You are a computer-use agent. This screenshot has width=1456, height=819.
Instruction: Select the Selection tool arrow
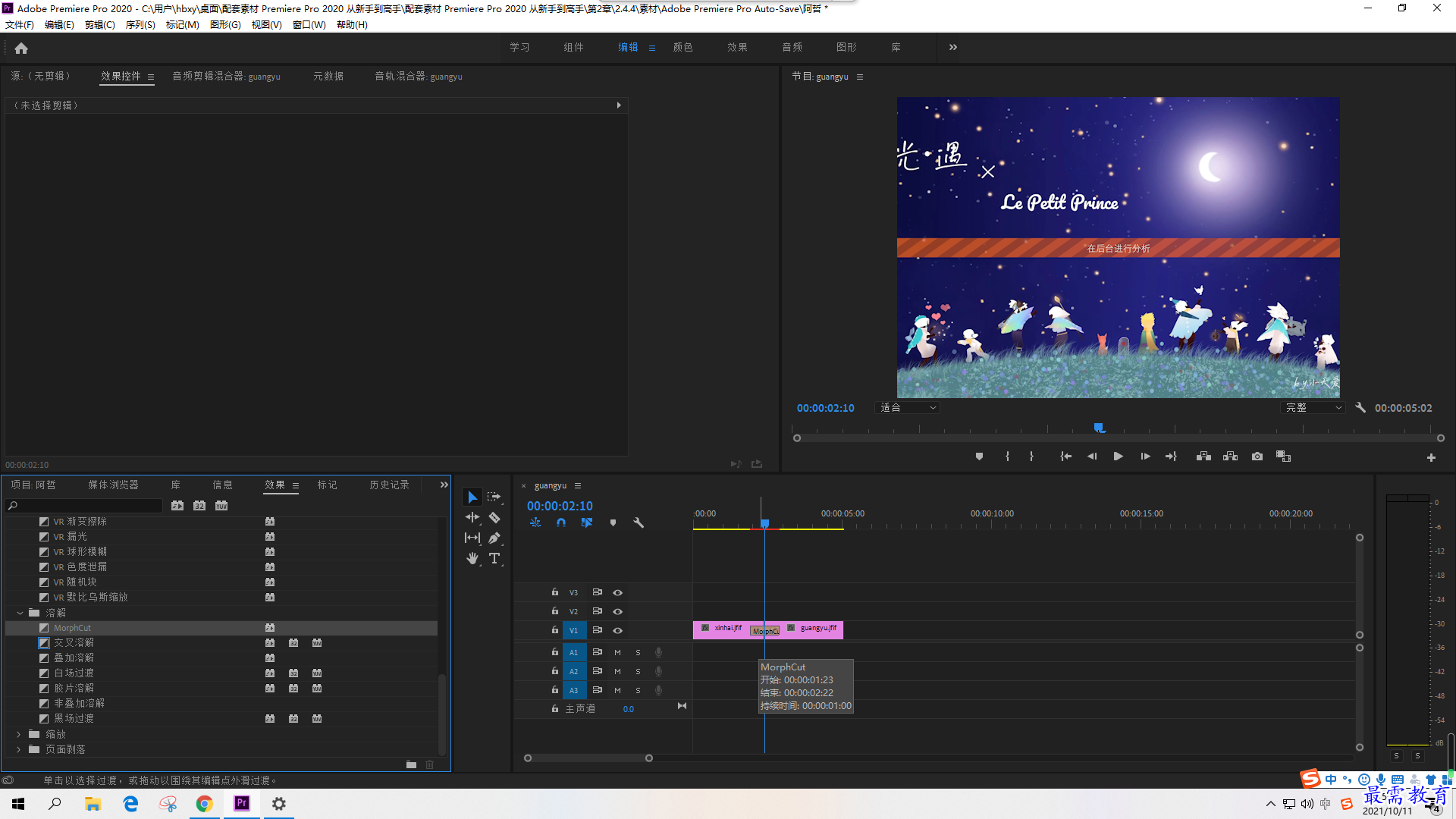pos(472,497)
